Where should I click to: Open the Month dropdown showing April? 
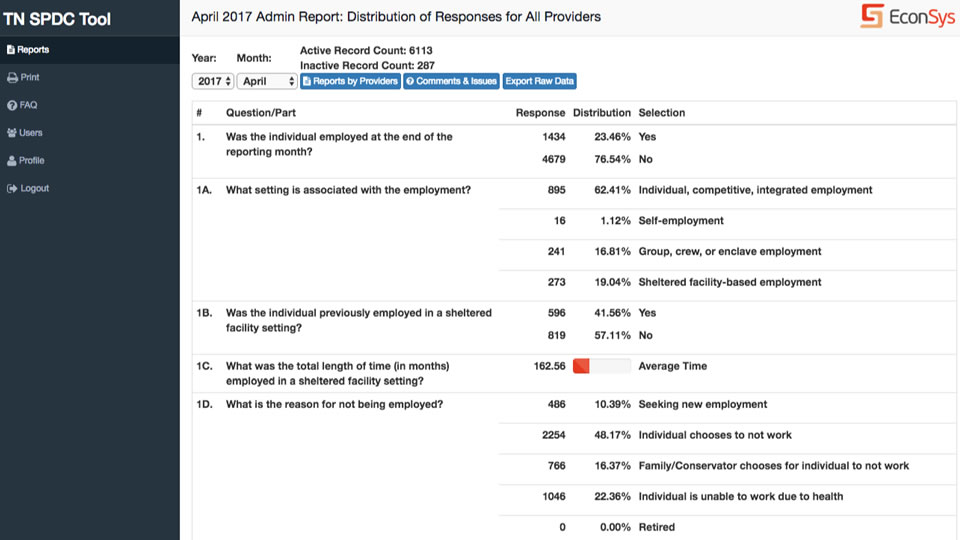point(267,81)
